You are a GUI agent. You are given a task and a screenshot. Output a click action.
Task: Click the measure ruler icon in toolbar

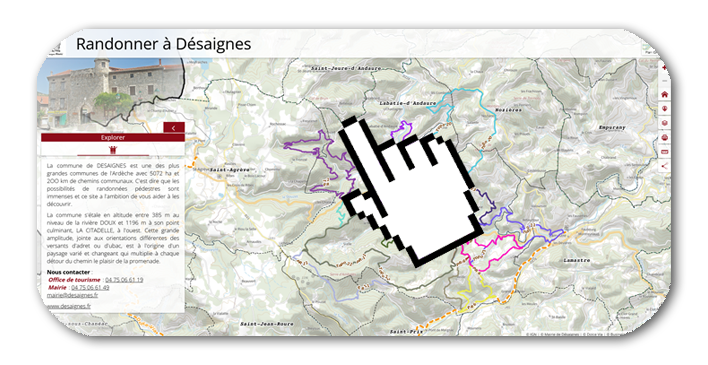point(665,152)
